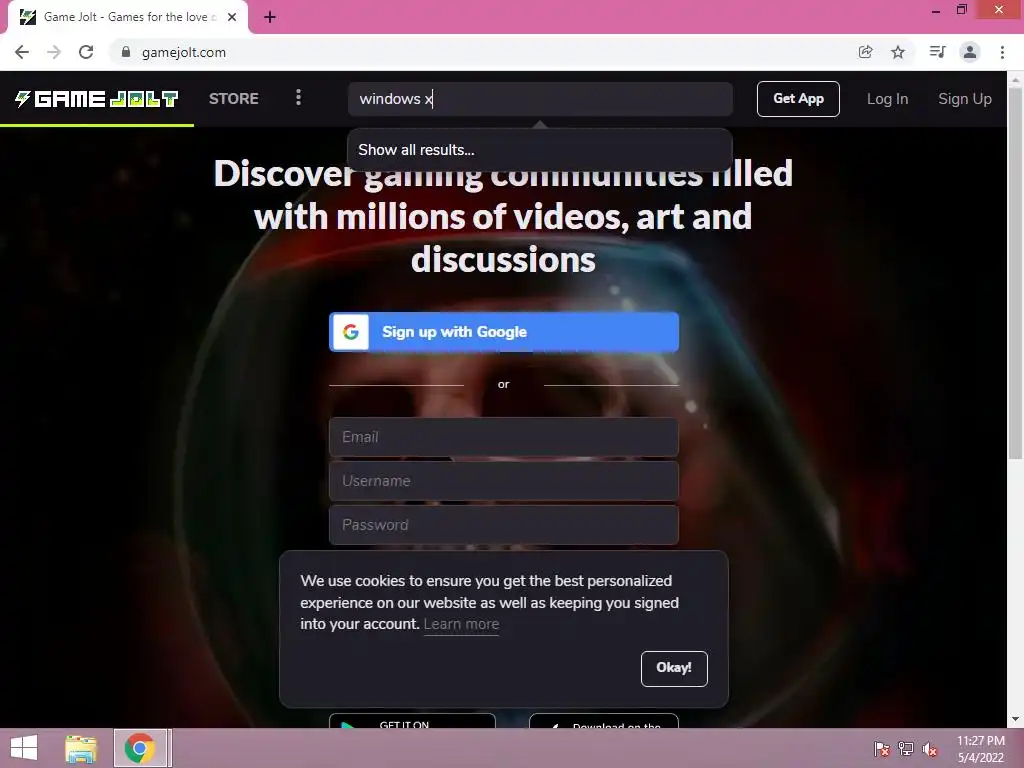Select the Game Jolt browser tab
Image resolution: width=1024 pixels, height=768 pixels.
pos(127,17)
